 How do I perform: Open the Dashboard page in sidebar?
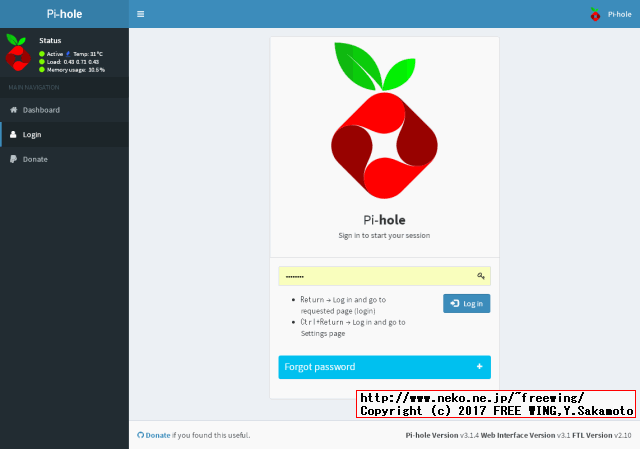(64, 110)
